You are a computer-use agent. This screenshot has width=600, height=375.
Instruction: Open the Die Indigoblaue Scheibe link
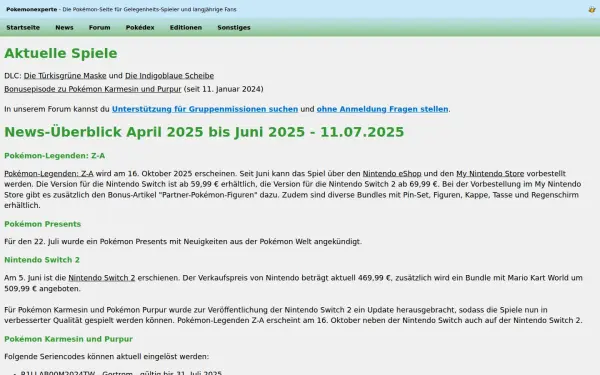click(x=170, y=76)
